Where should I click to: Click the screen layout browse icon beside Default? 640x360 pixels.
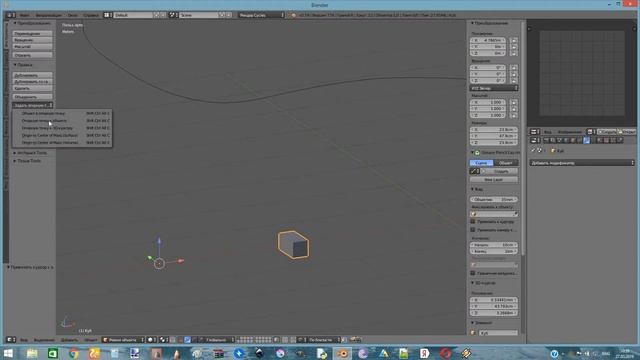108,15
